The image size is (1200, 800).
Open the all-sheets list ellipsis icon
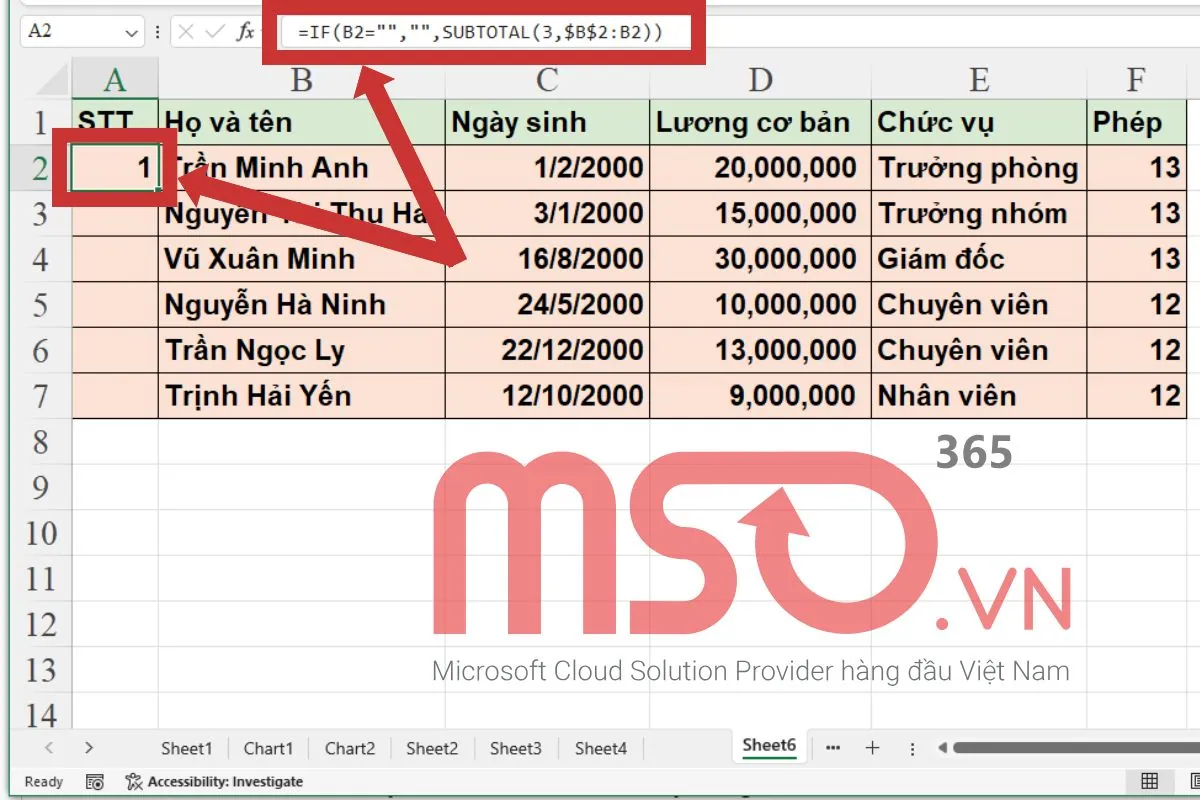click(834, 748)
